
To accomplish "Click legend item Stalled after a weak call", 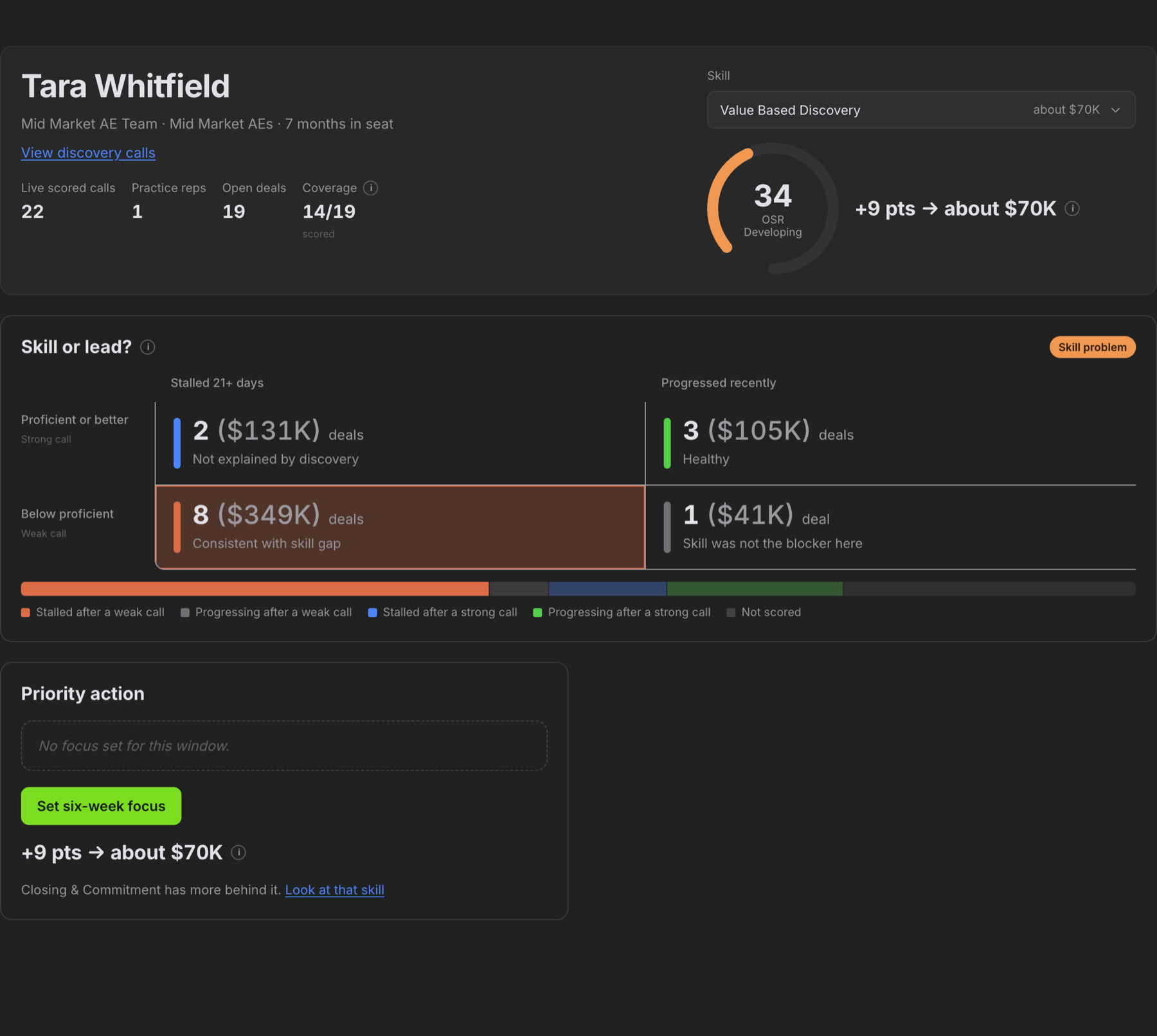I will click(93, 612).
